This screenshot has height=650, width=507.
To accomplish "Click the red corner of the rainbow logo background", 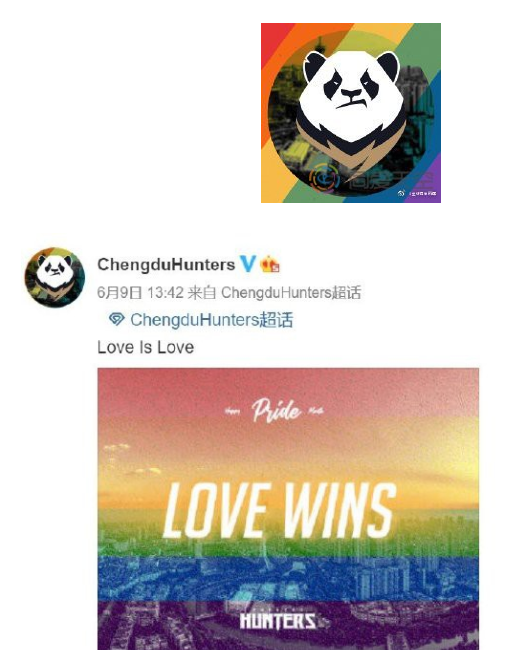I will [x=270, y=36].
